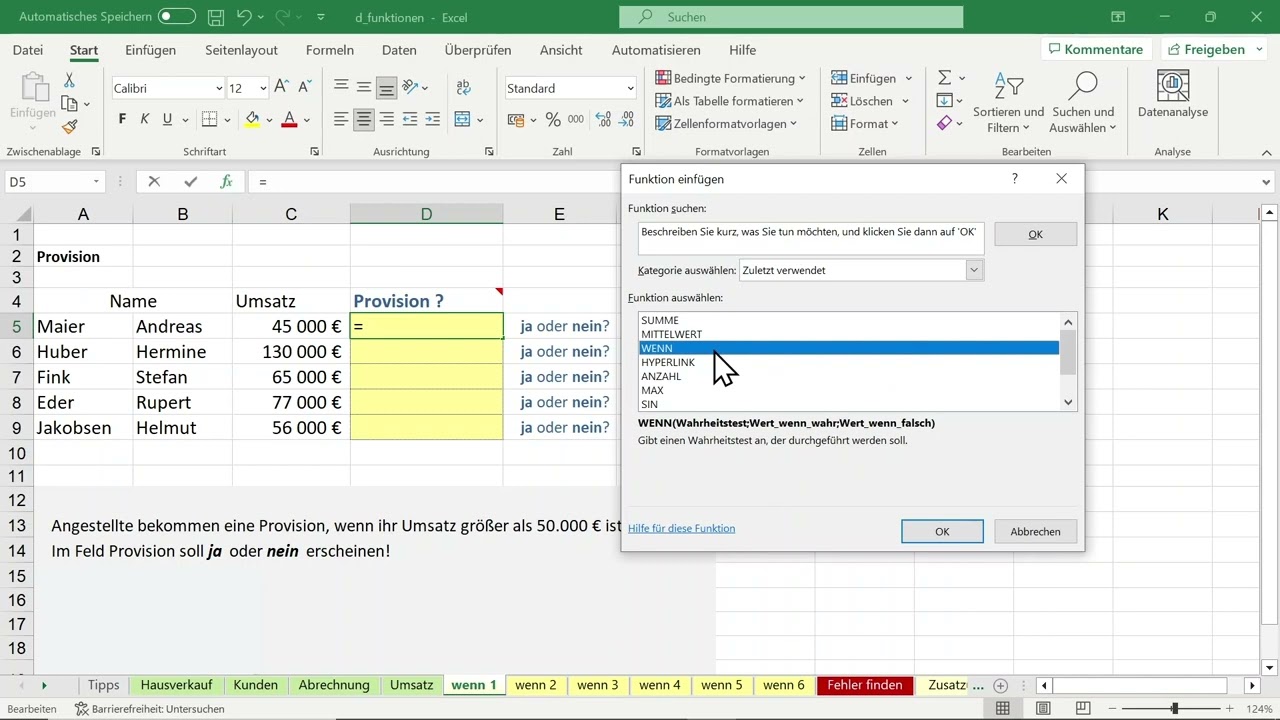Click the Merge and center icon

pyautogui.click(x=462, y=119)
